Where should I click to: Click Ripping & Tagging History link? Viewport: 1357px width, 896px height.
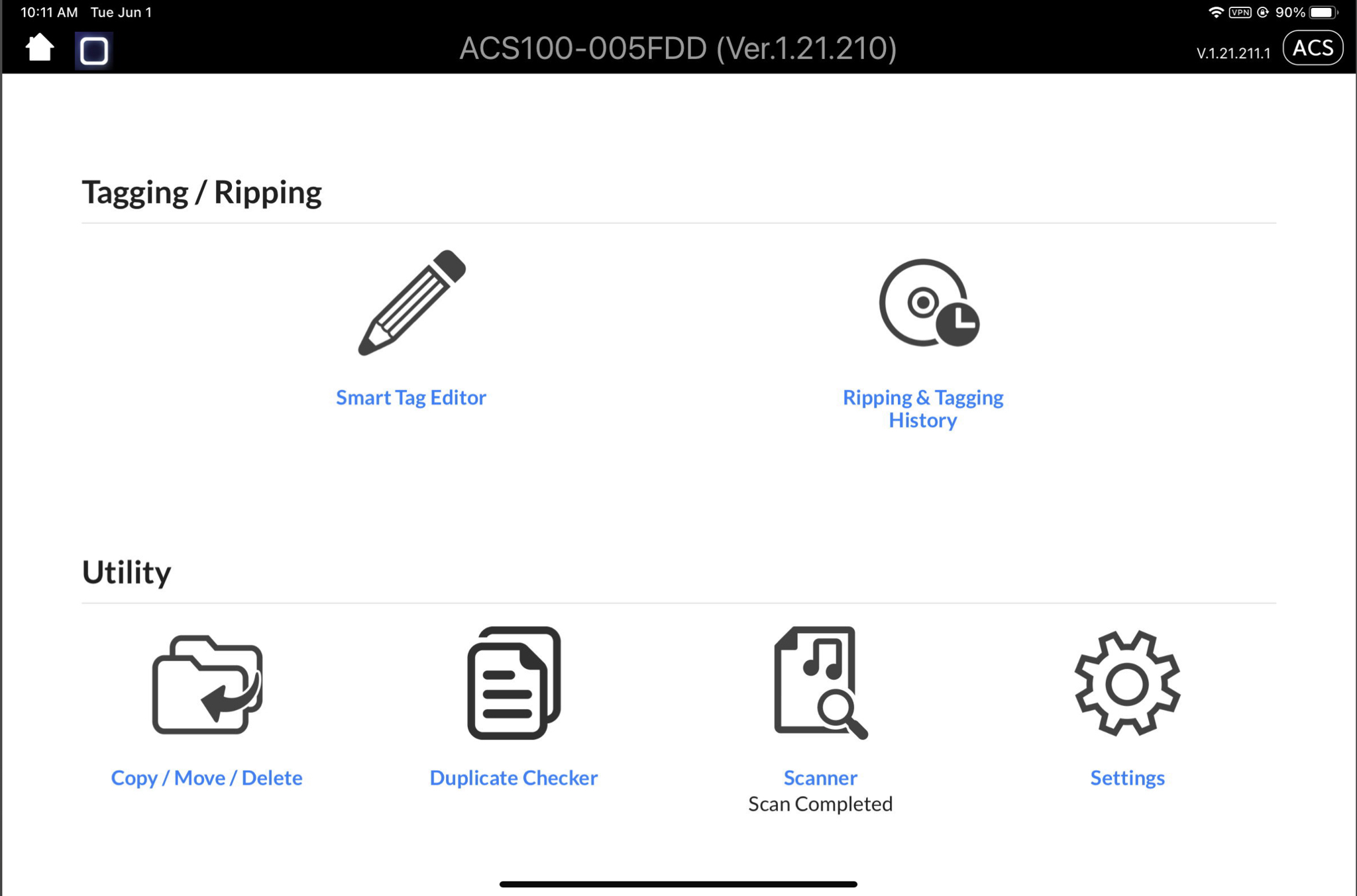point(923,408)
